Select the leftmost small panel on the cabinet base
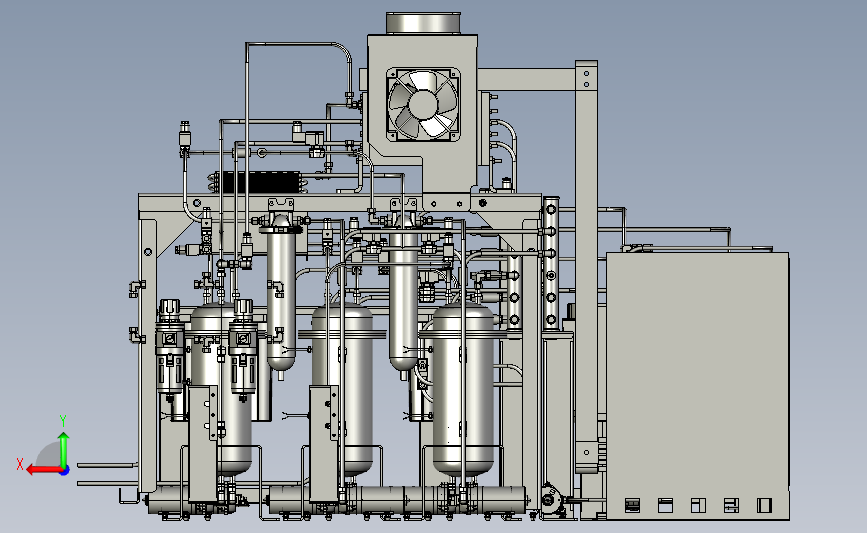This screenshot has width=867, height=533. click(632, 505)
